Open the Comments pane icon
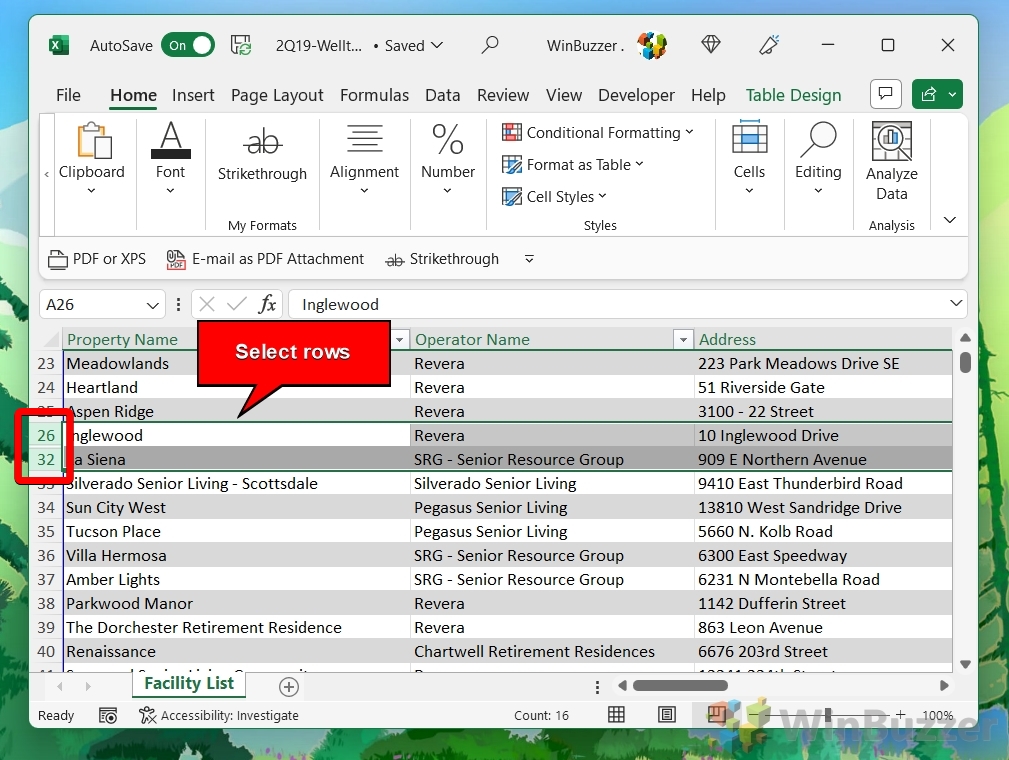 885,94
